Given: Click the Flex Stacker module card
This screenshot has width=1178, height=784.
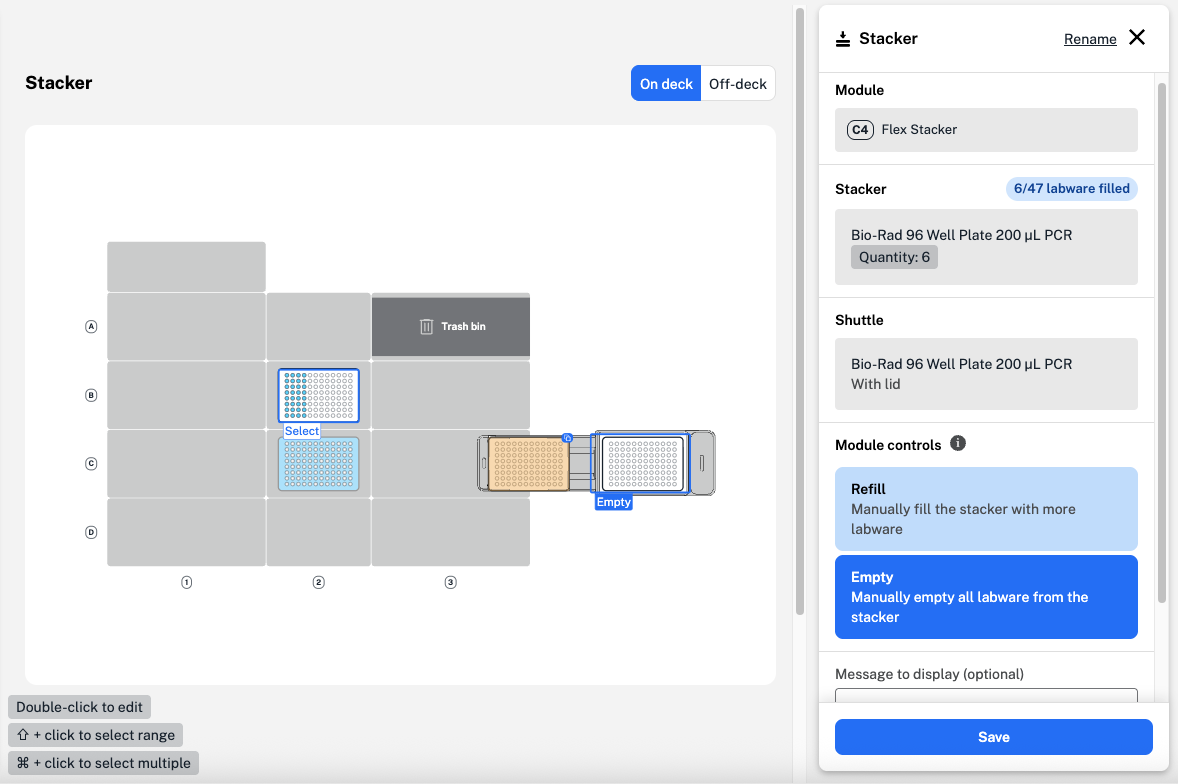Looking at the screenshot, I should pyautogui.click(x=986, y=130).
